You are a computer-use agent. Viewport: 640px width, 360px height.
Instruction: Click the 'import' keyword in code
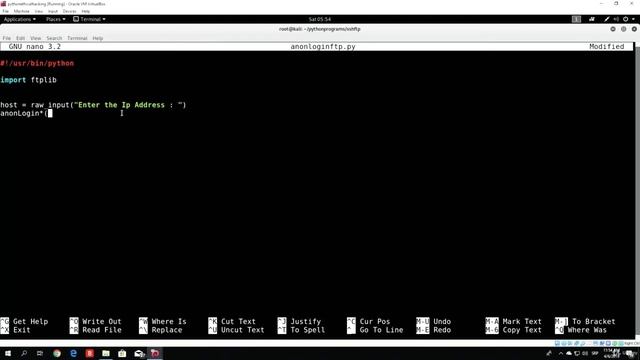coord(13,80)
